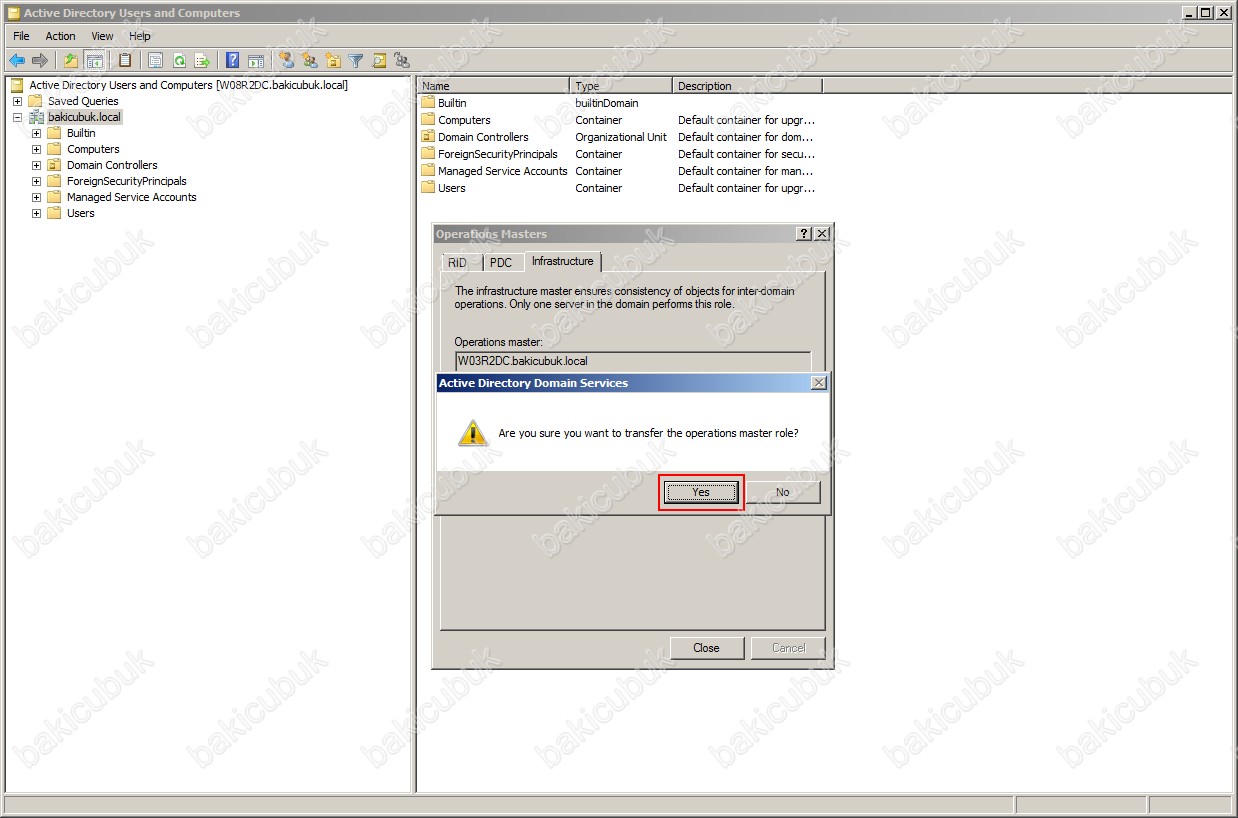Toggle the show/hide console tree icon

click(95, 61)
